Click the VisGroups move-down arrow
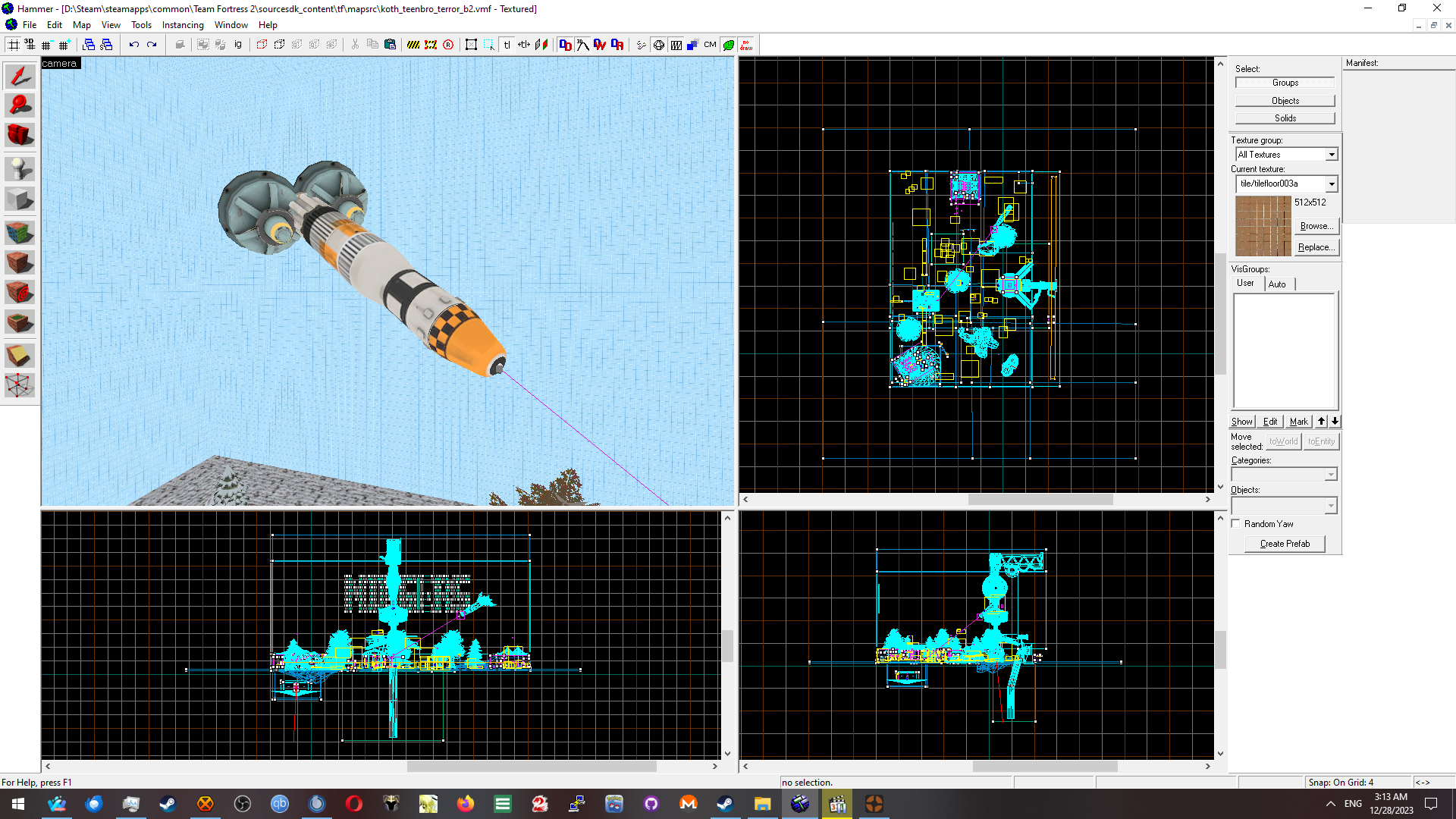 1335,422
